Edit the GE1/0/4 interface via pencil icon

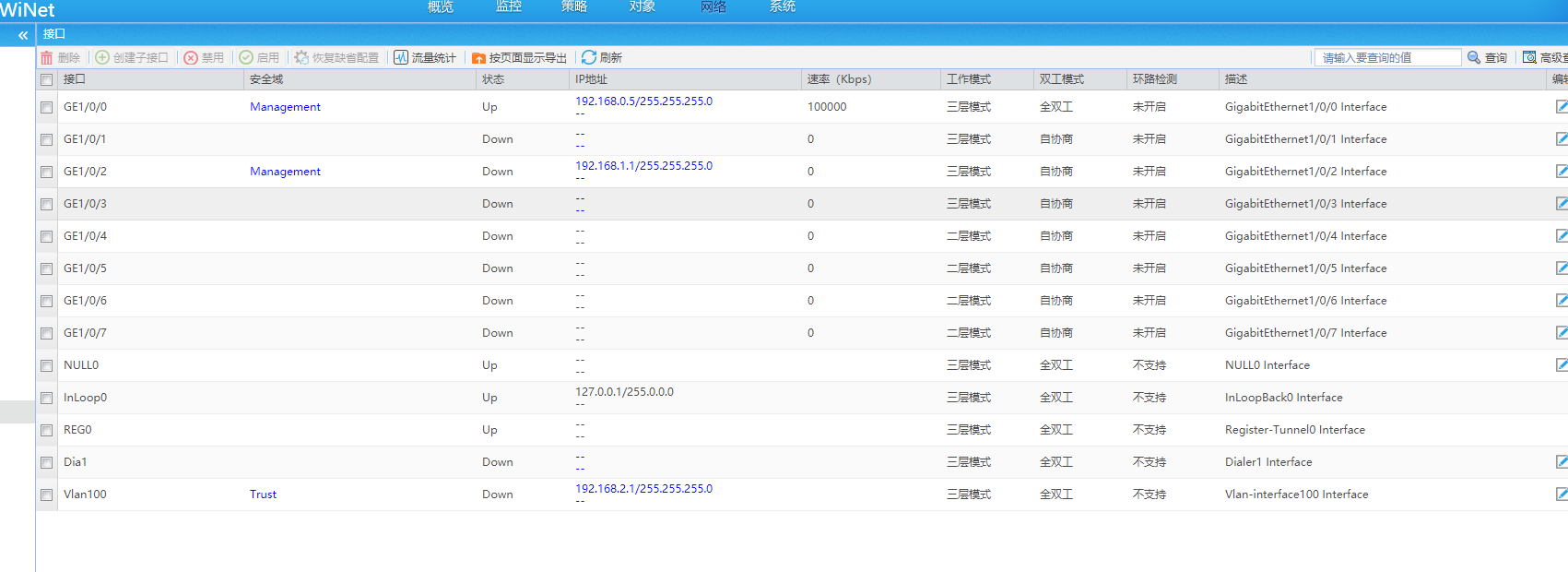pyautogui.click(x=1561, y=236)
